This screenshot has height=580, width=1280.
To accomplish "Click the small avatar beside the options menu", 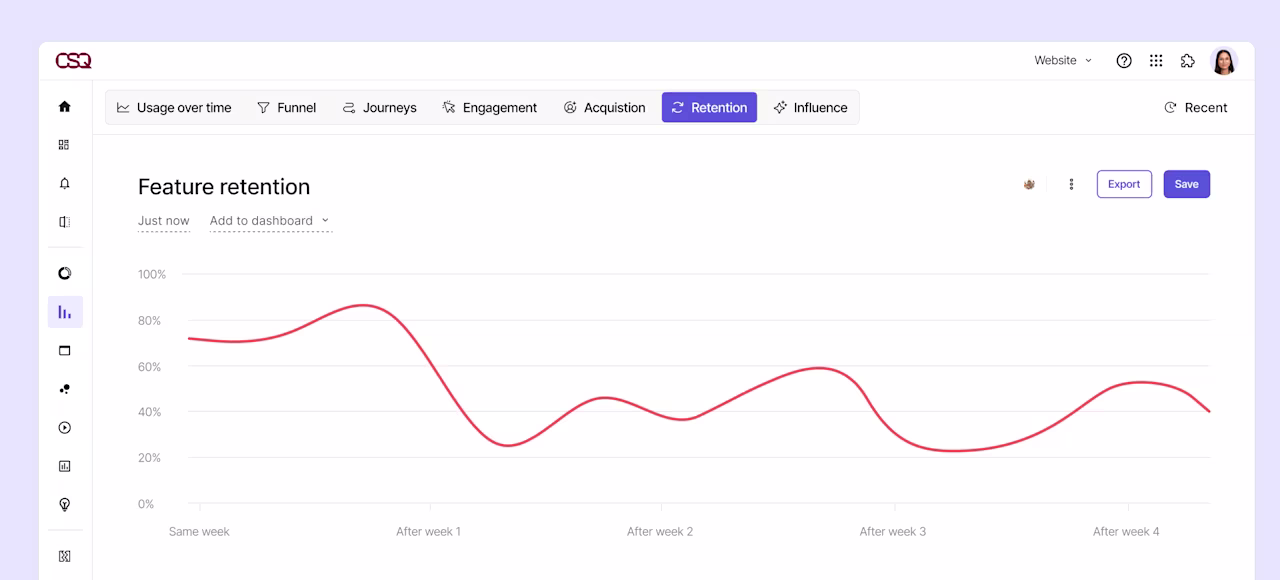I will coord(1029,184).
